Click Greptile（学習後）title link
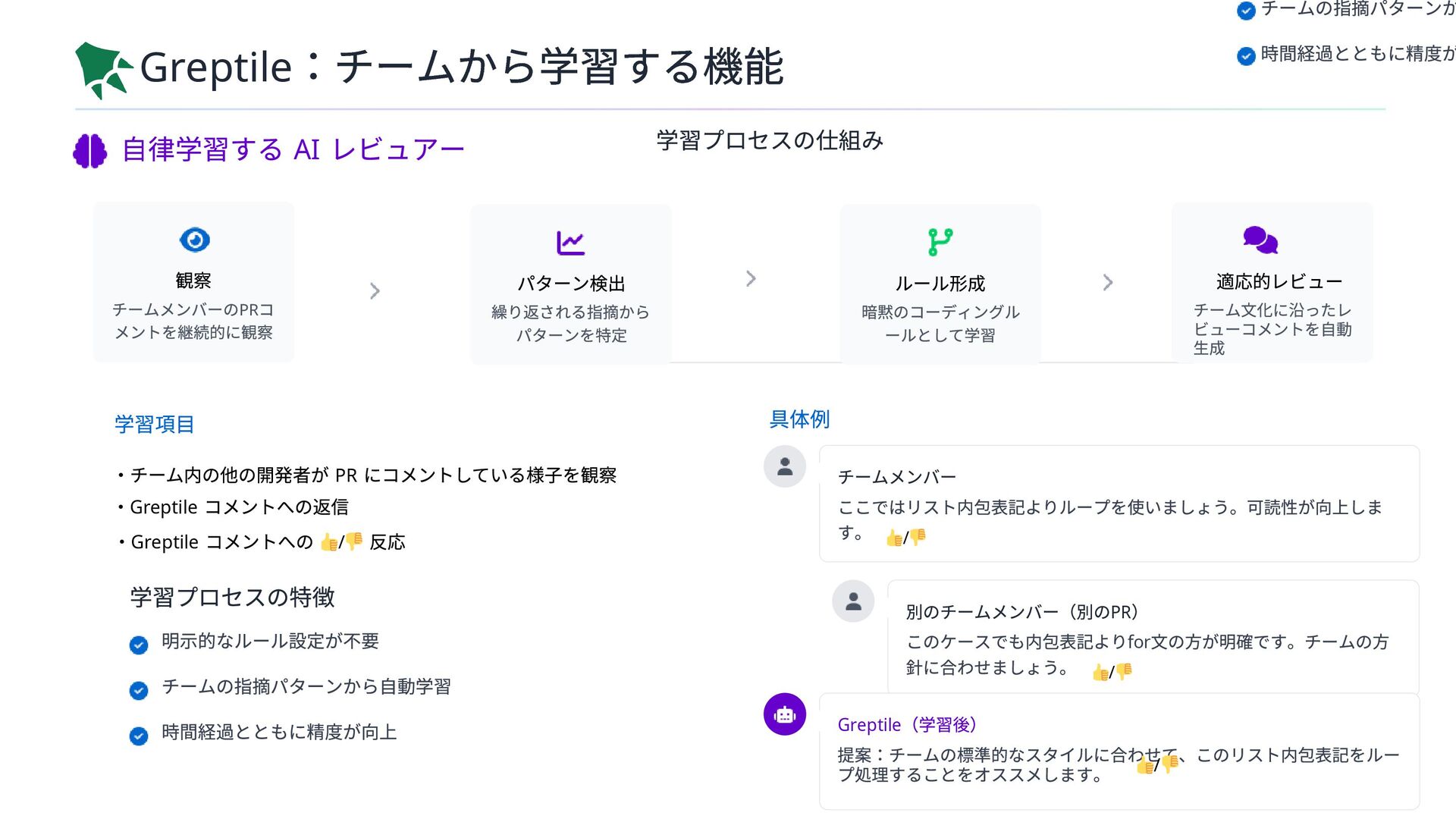 tap(907, 725)
